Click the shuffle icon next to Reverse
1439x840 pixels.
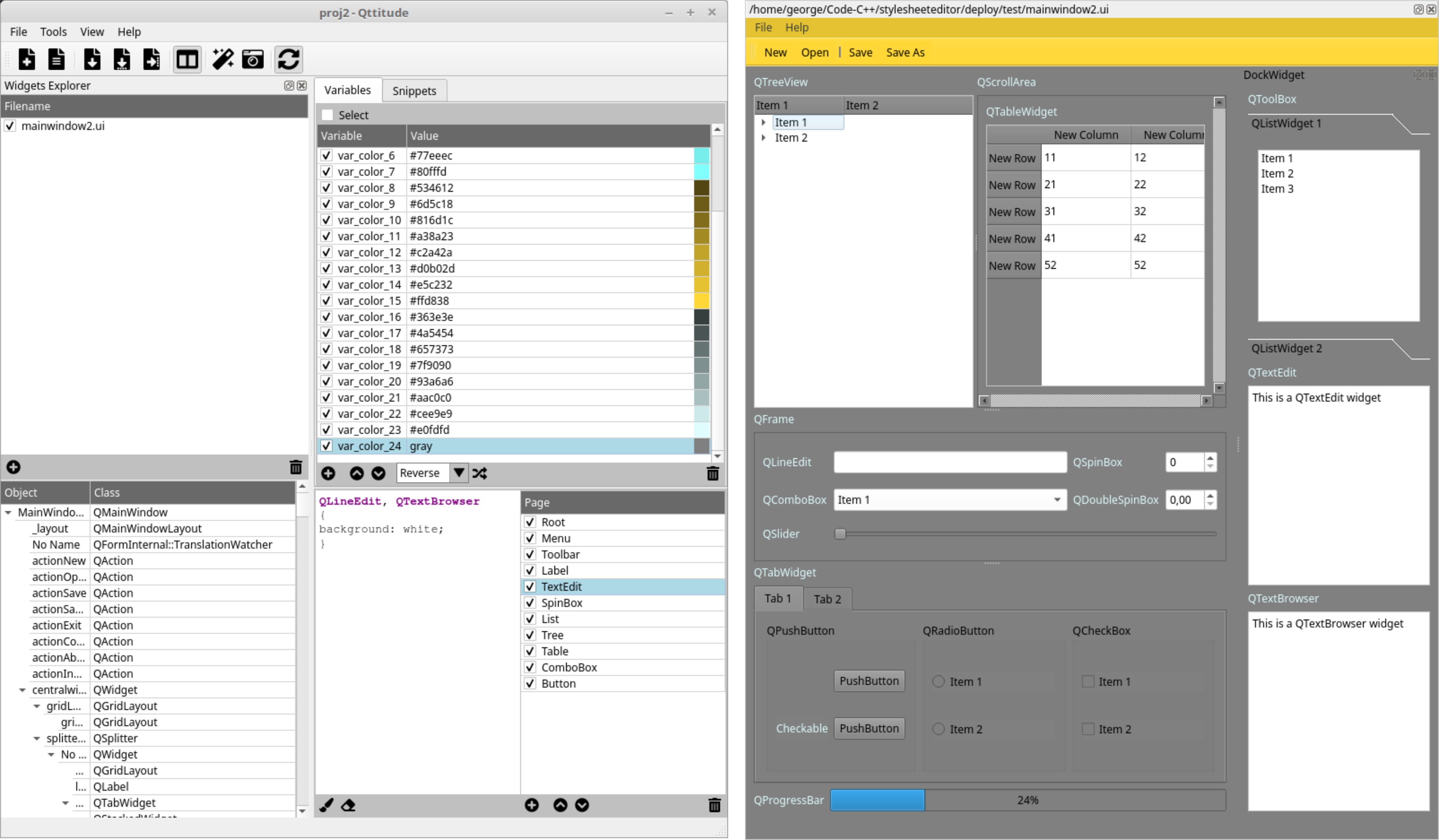tap(480, 473)
